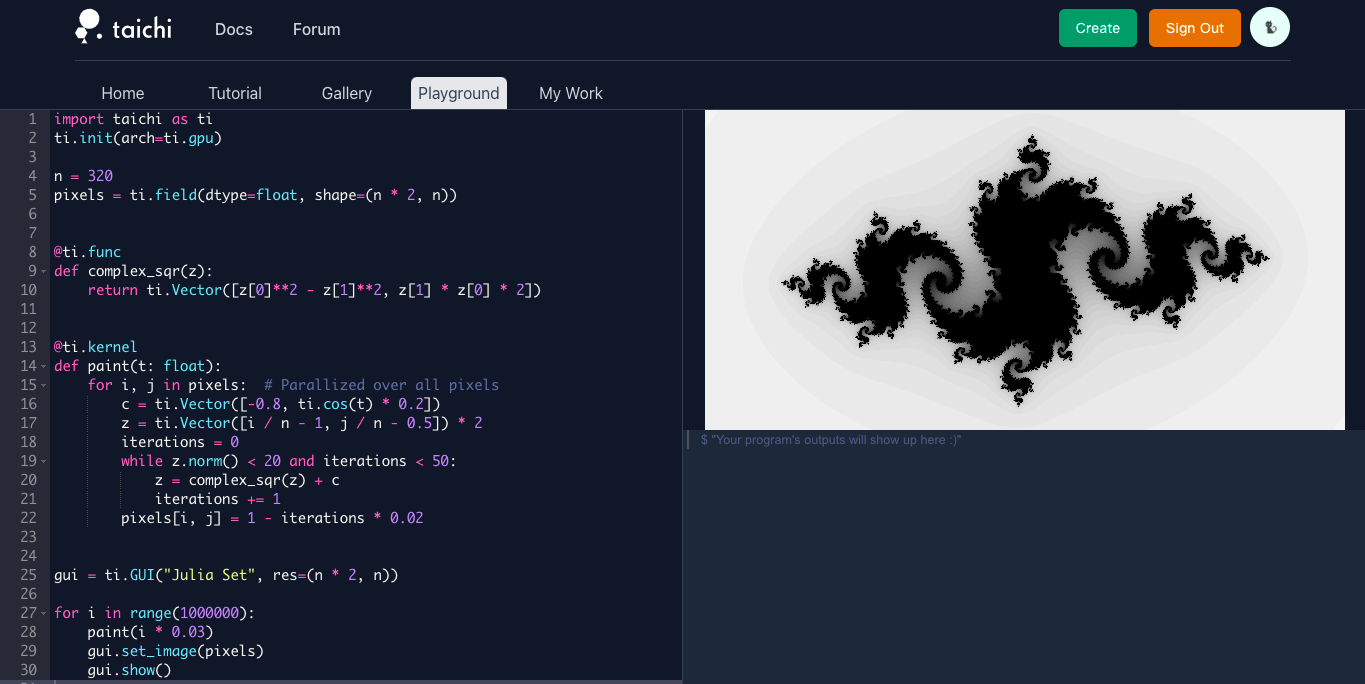Click in the program output console

click(x=1025, y=557)
